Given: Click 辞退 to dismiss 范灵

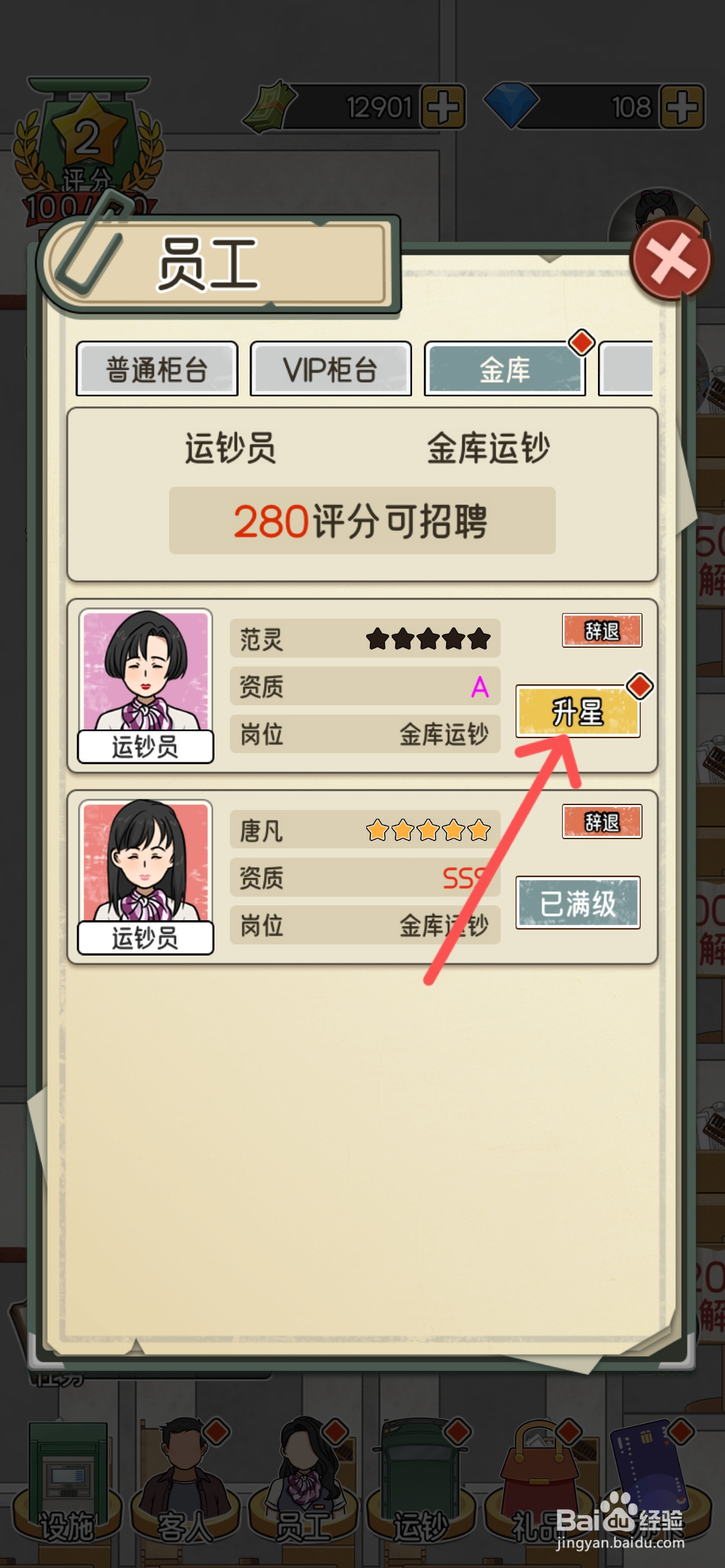Looking at the screenshot, I should [x=602, y=630].
